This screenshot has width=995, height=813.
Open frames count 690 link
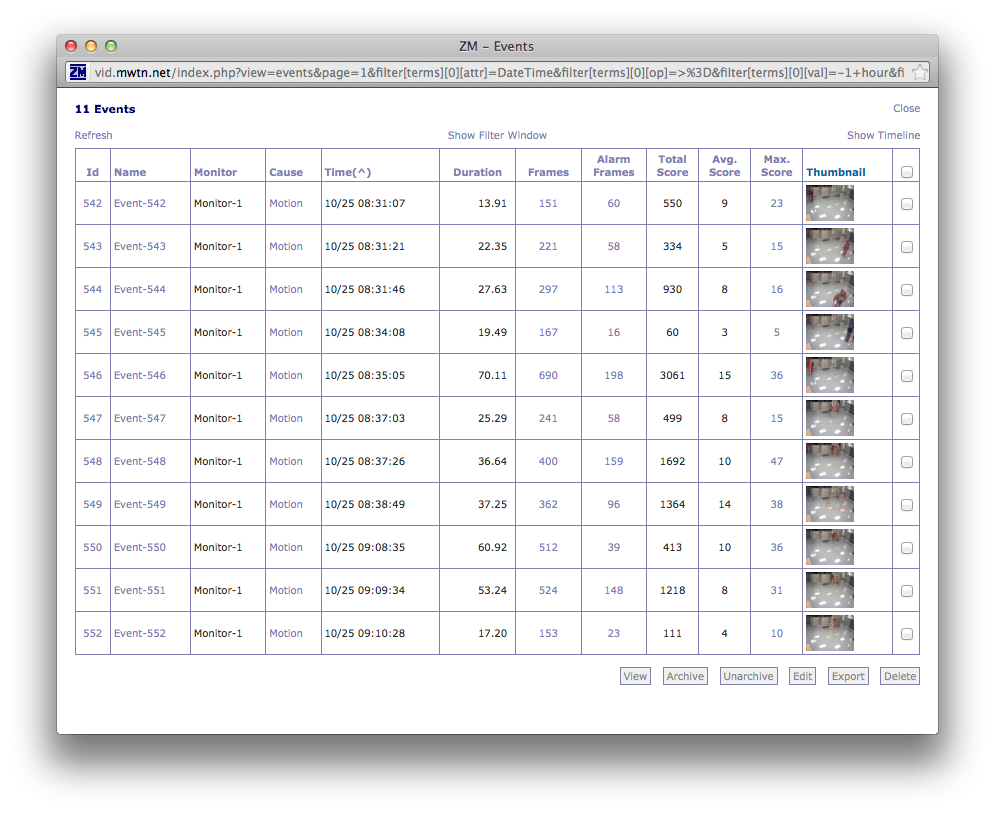(548, 375)
